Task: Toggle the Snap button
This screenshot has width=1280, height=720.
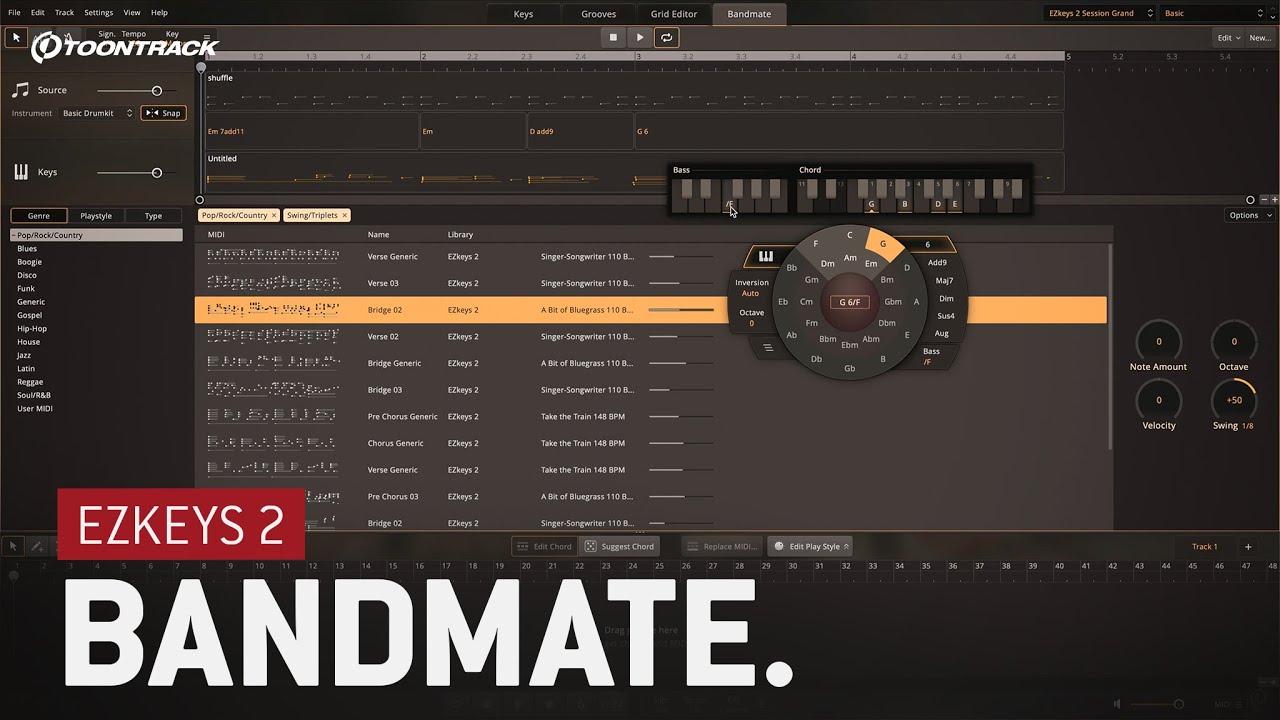Action: [x=163, y=113]
